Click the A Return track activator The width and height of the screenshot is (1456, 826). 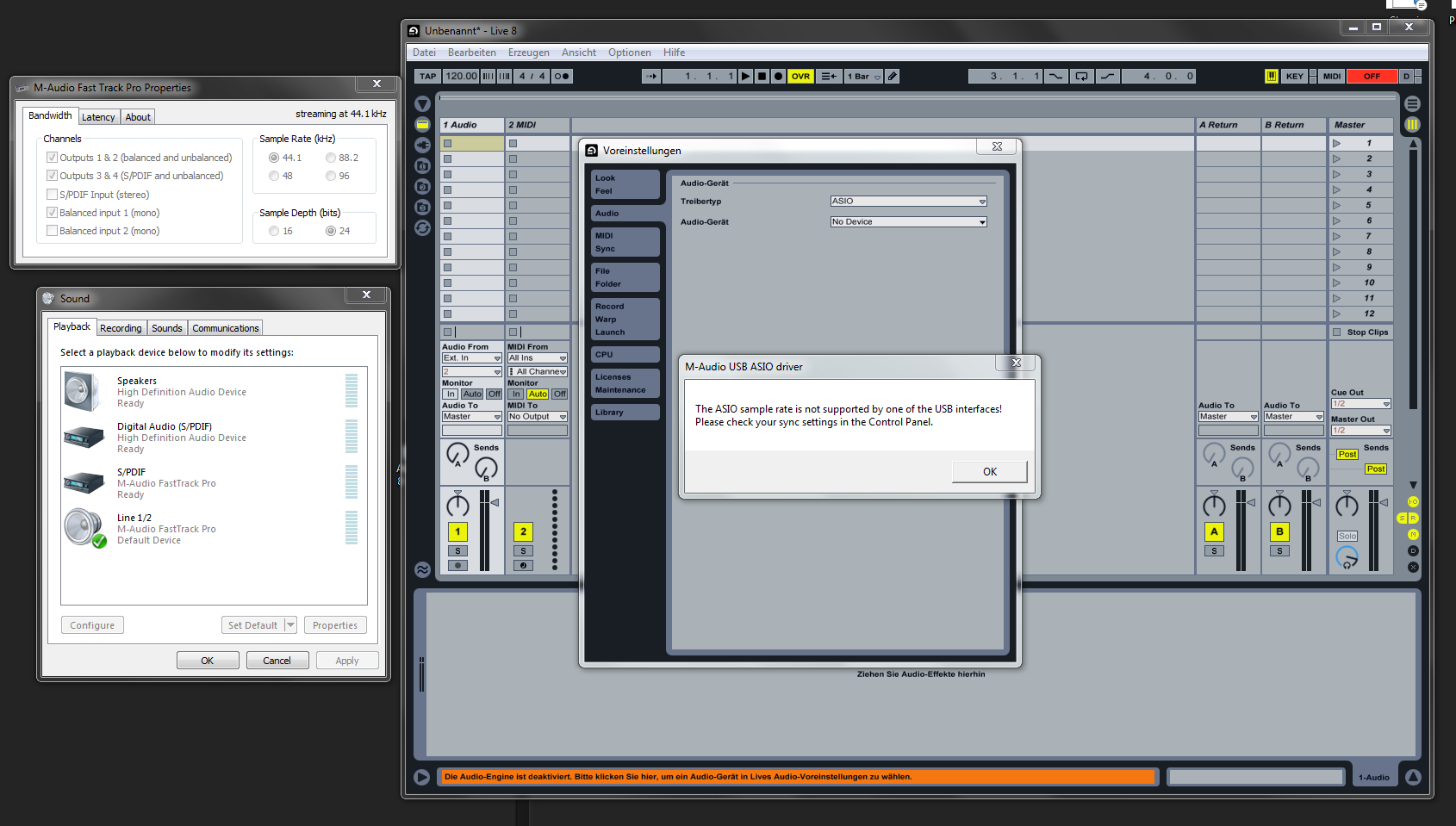[x=1214, y=531]
